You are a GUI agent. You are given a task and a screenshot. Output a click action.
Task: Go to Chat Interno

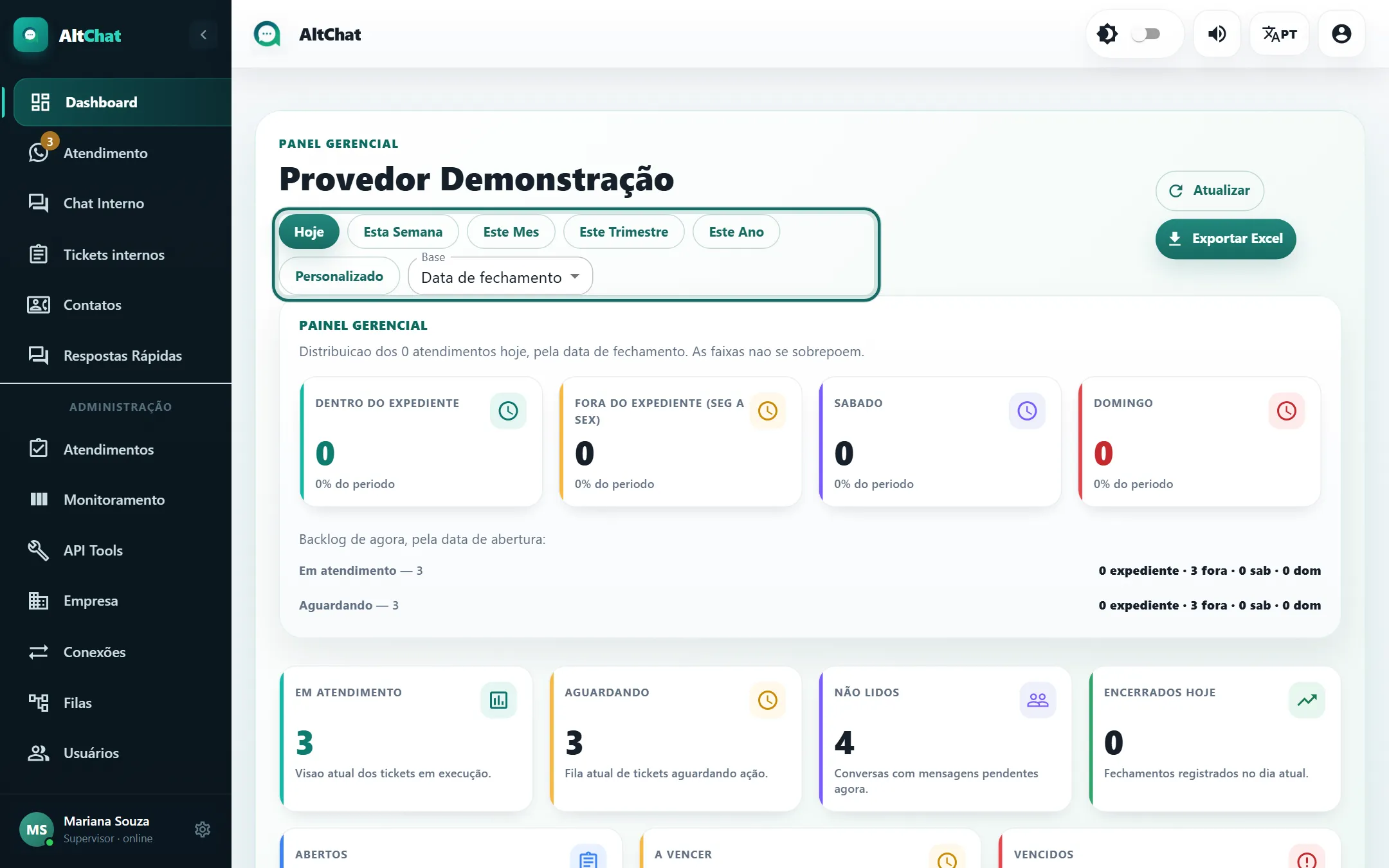coord(116,203)
